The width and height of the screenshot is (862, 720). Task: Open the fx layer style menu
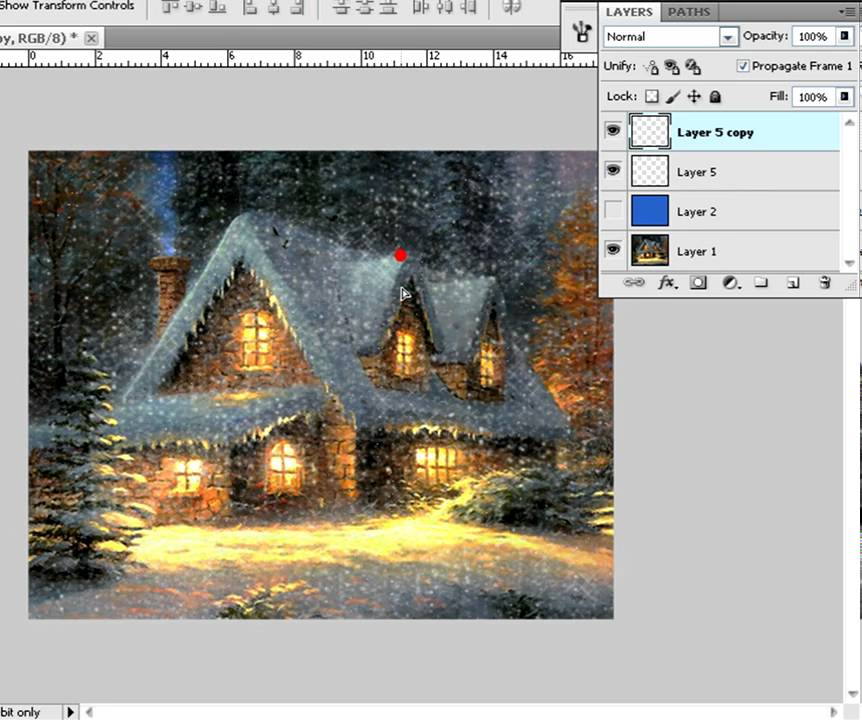[x=667, y=283]
